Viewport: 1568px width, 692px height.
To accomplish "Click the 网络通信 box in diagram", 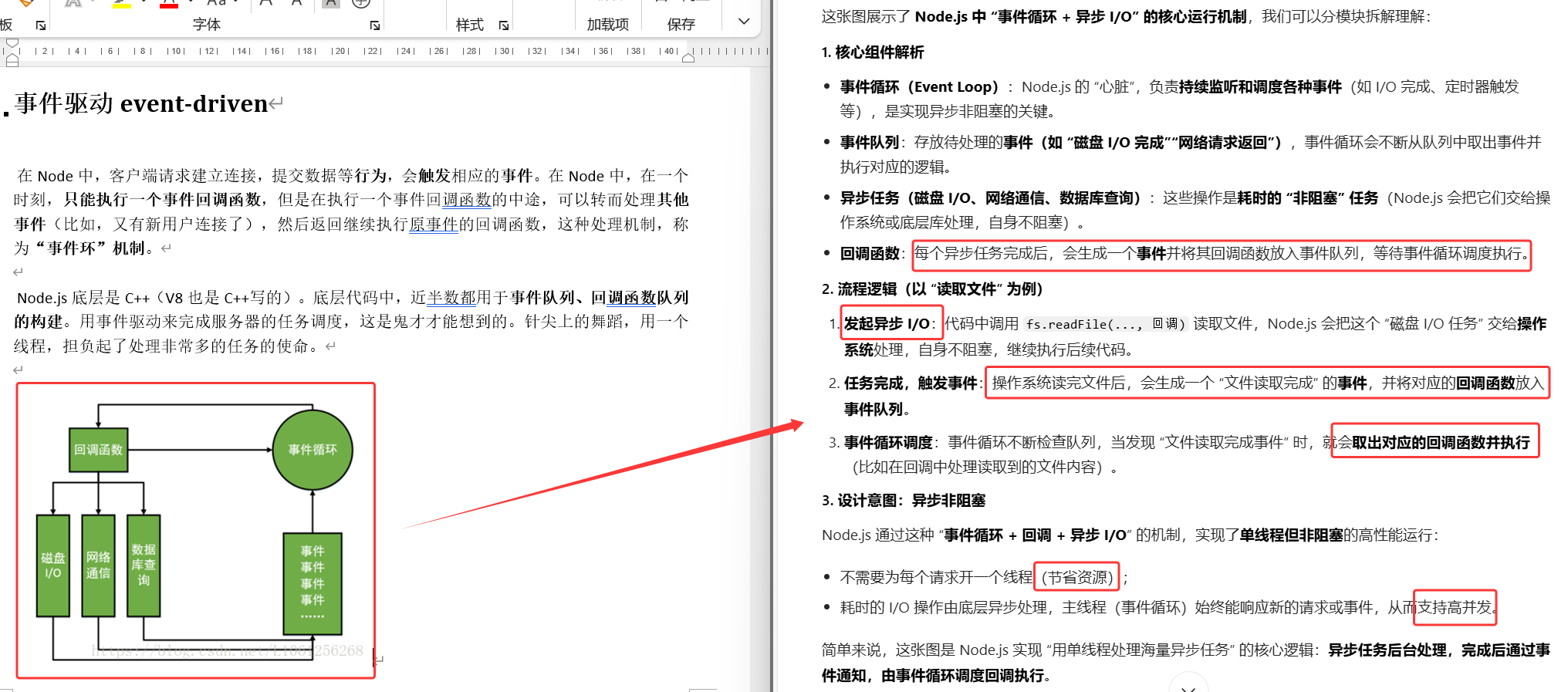I will (x=98, y=565).
